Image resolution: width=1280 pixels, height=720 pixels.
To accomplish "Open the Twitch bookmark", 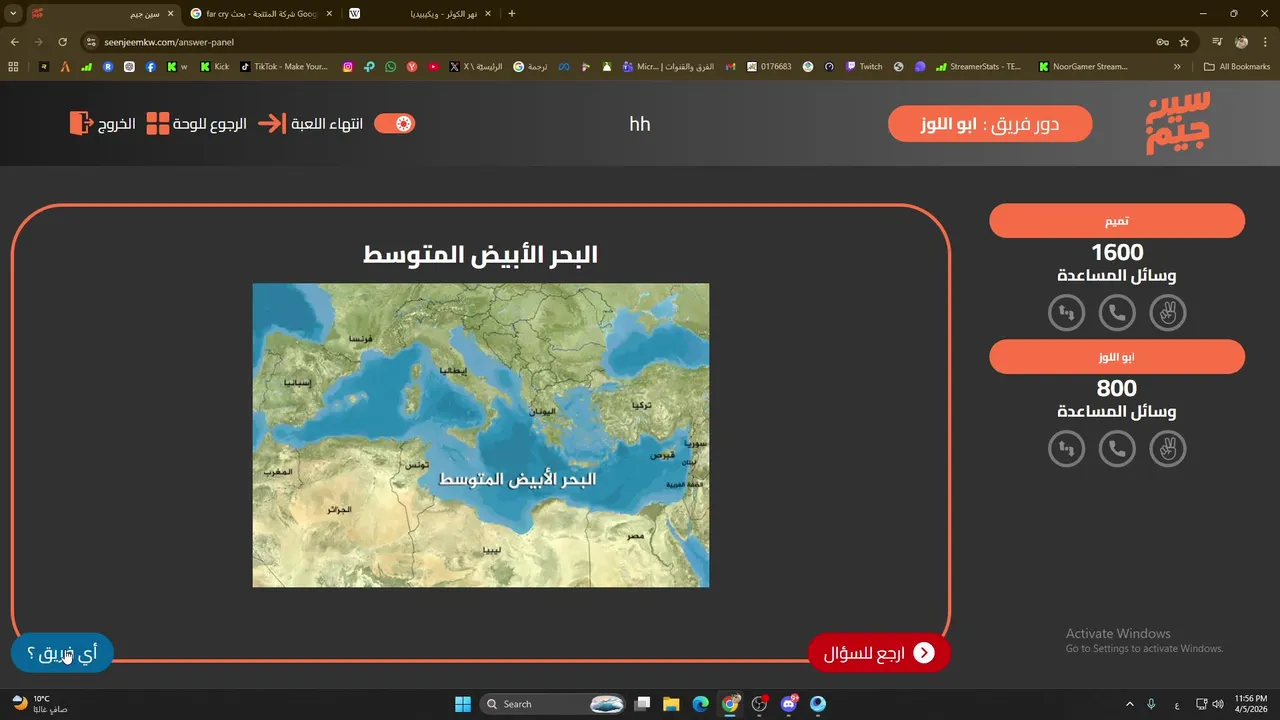I will coord(864,67).
